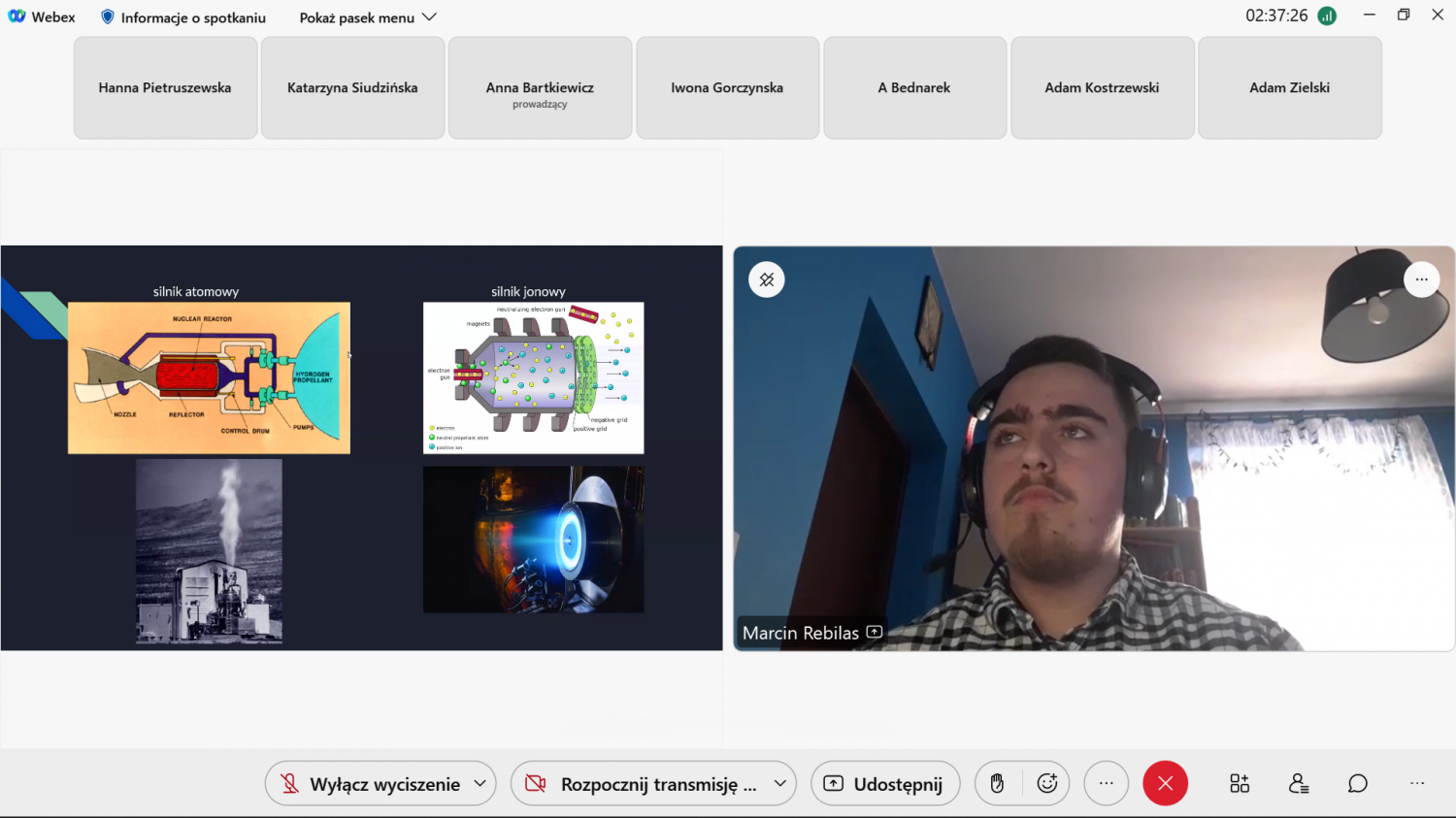
Task: Select A Bednarek participant tile
Action: pos(914,87)
